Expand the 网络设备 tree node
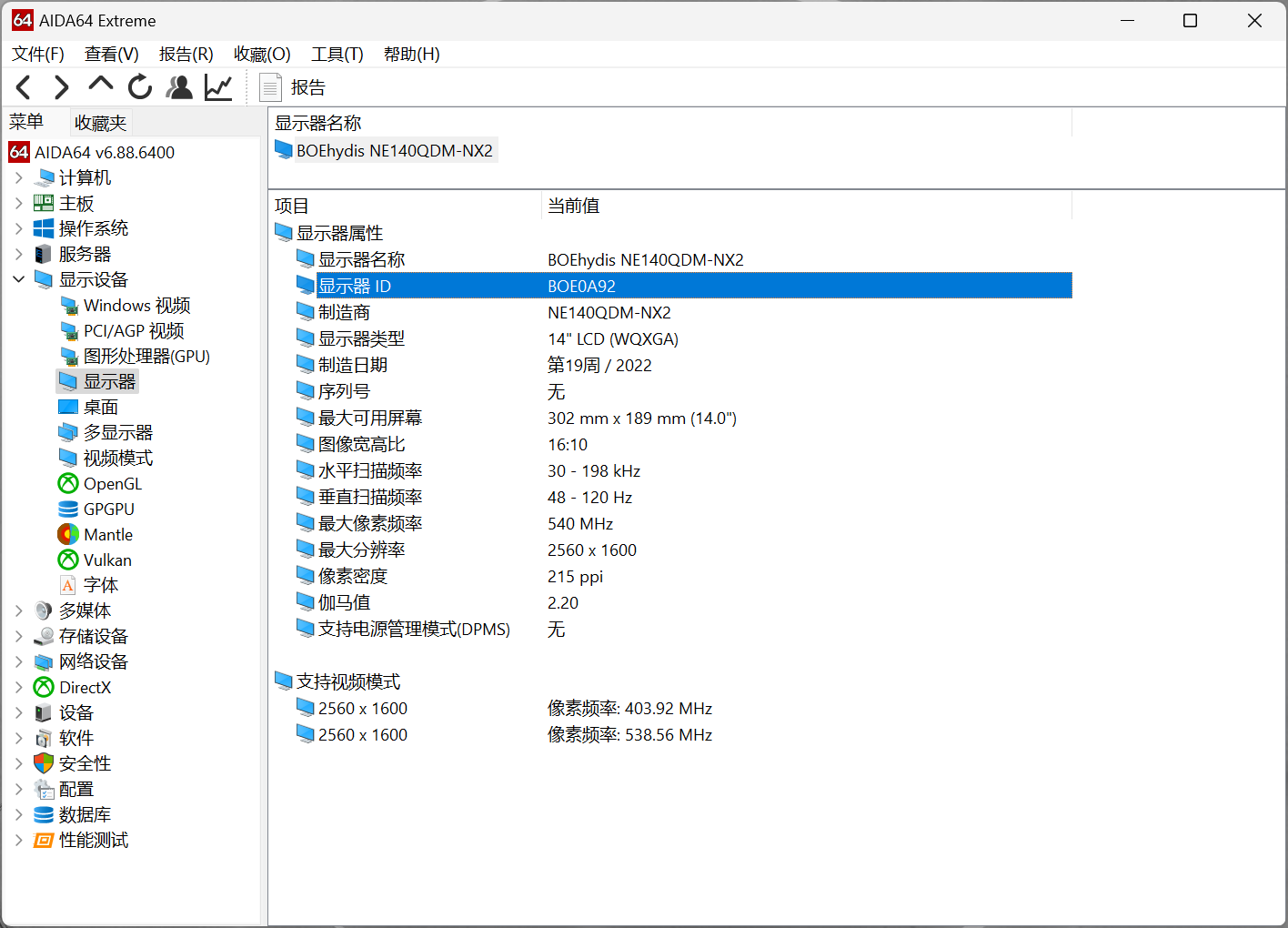 19,661
